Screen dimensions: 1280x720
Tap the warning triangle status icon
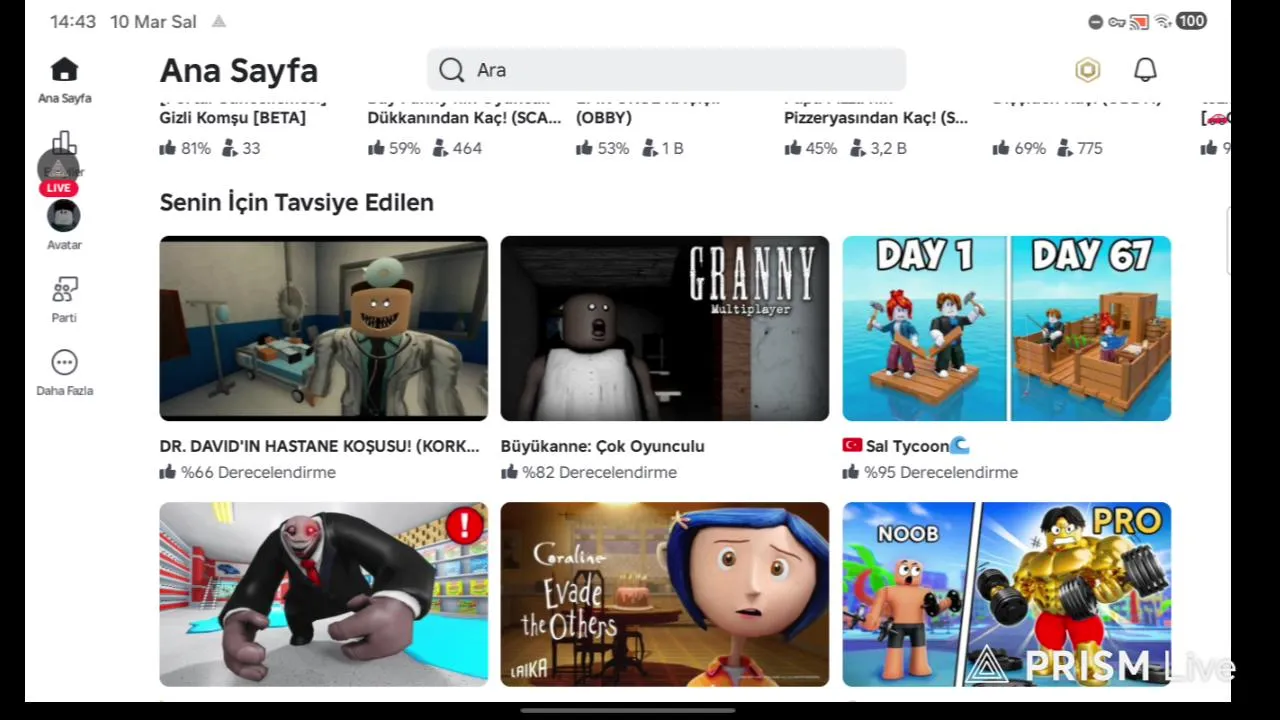[219, 21]
